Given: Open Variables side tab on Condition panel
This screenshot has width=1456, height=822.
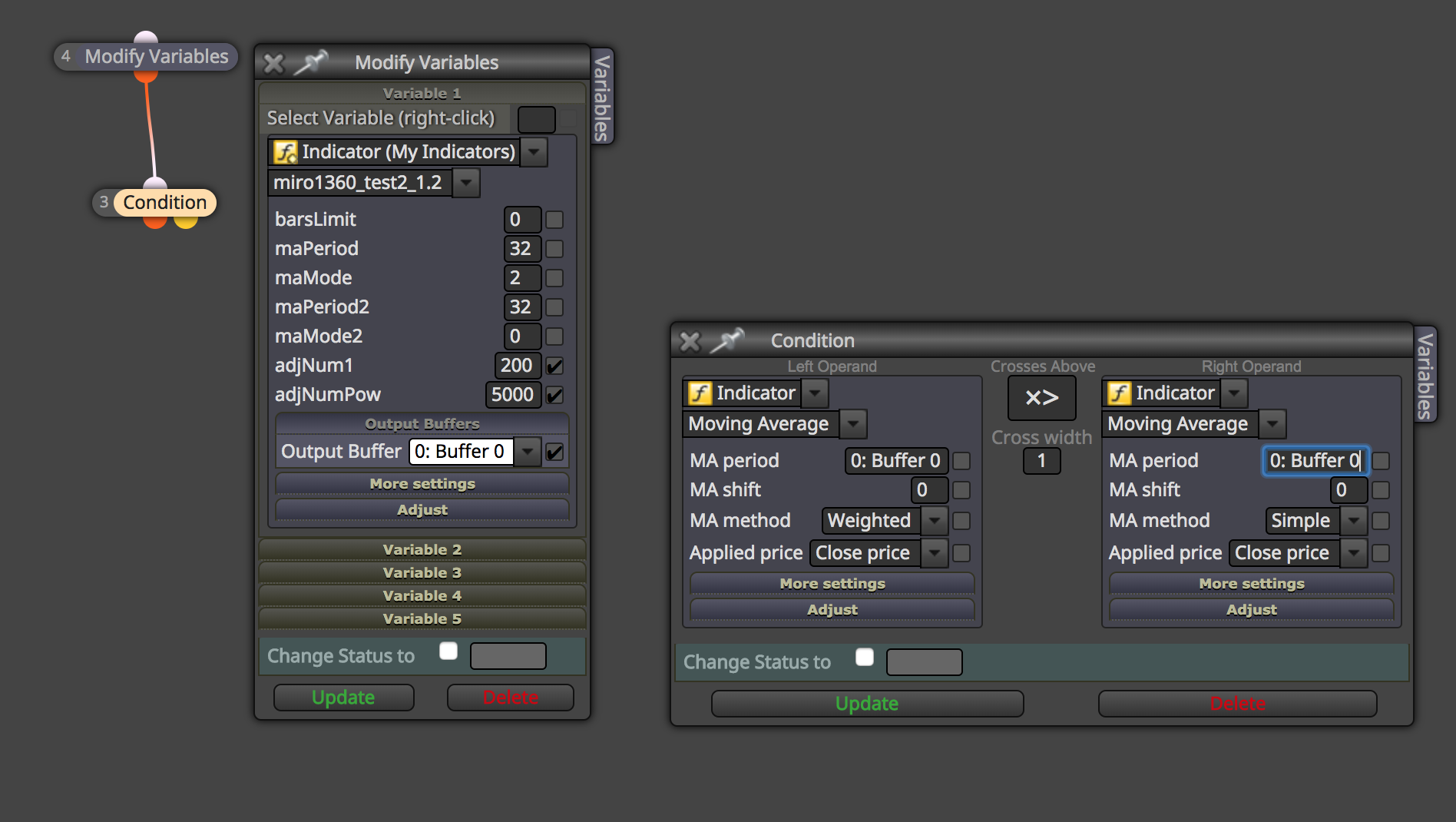Looking at the screenshot, I should coord(1425,375).
